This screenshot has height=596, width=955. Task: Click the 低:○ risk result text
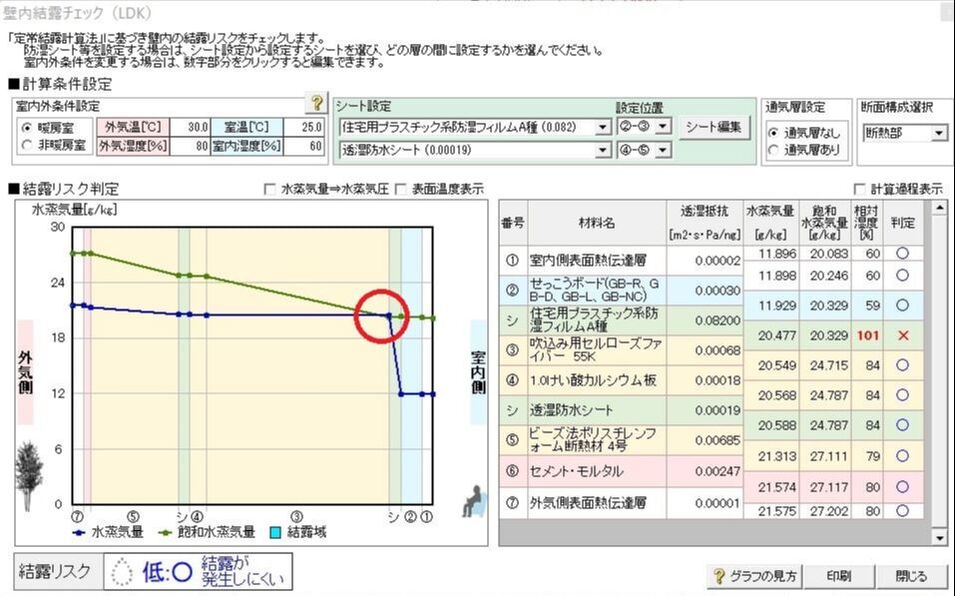click(167, 572)
